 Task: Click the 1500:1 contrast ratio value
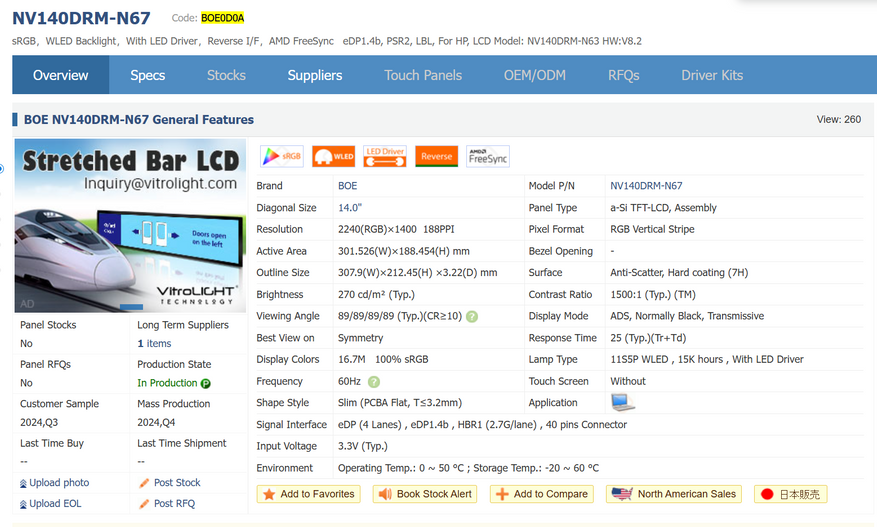click(x=653, y=295)
